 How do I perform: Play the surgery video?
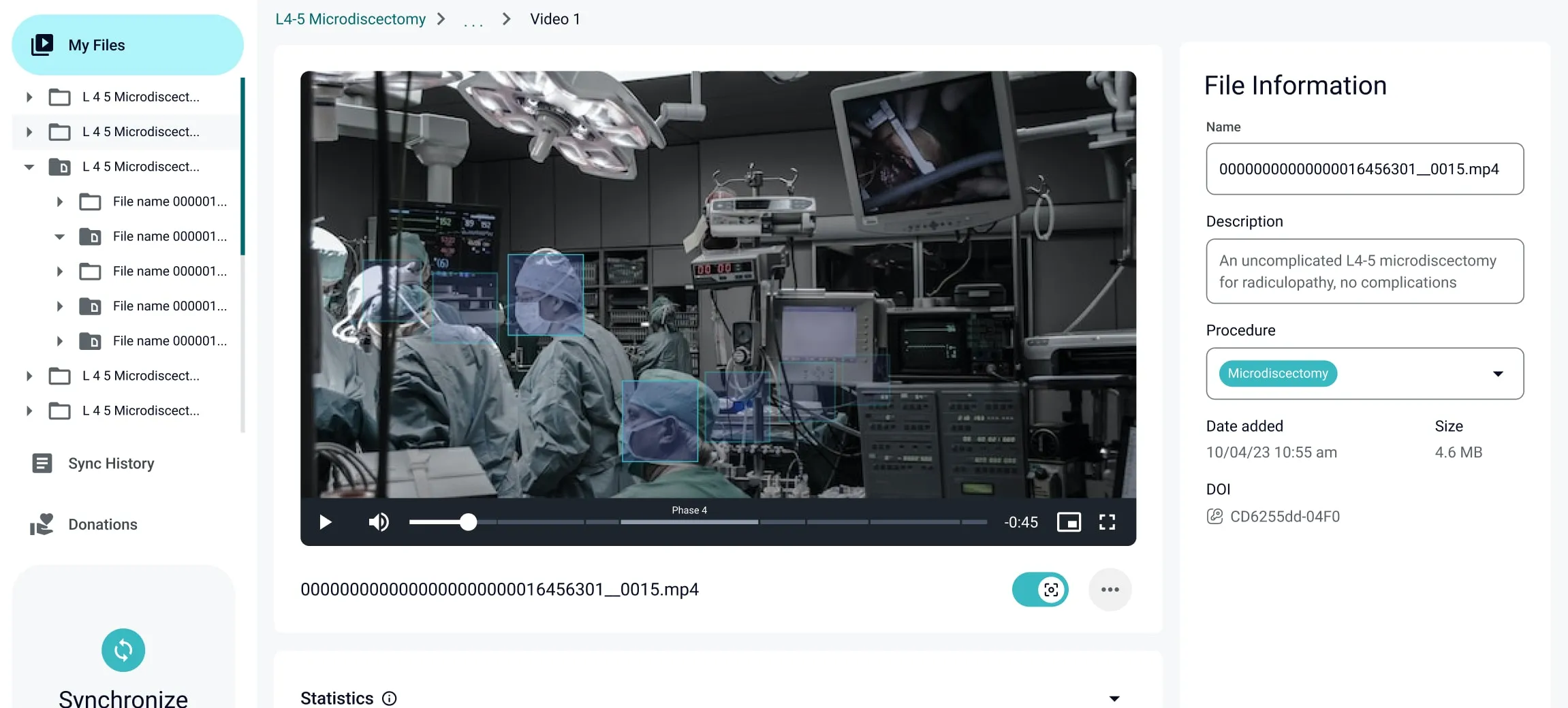point(325,521)
